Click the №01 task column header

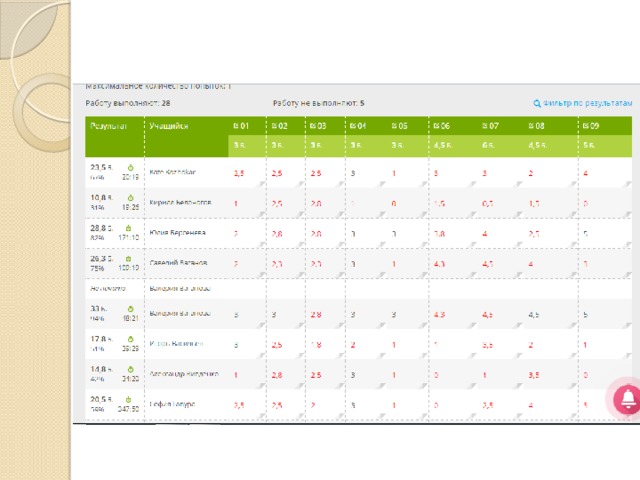241,126
